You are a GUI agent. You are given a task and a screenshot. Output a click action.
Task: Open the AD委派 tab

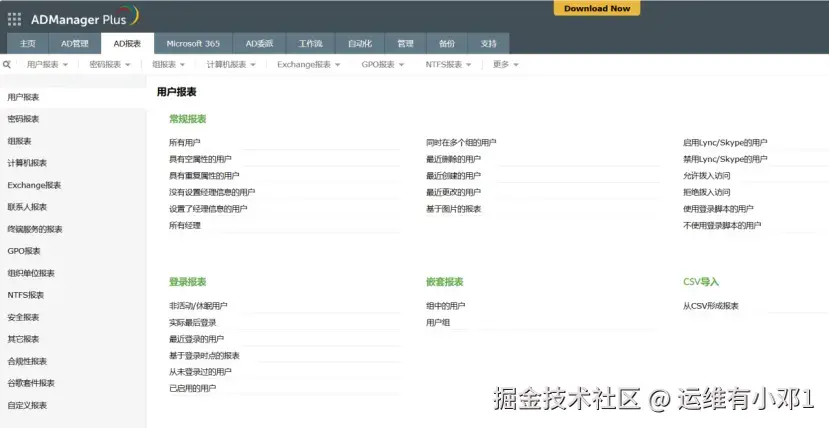coord(259,44)
